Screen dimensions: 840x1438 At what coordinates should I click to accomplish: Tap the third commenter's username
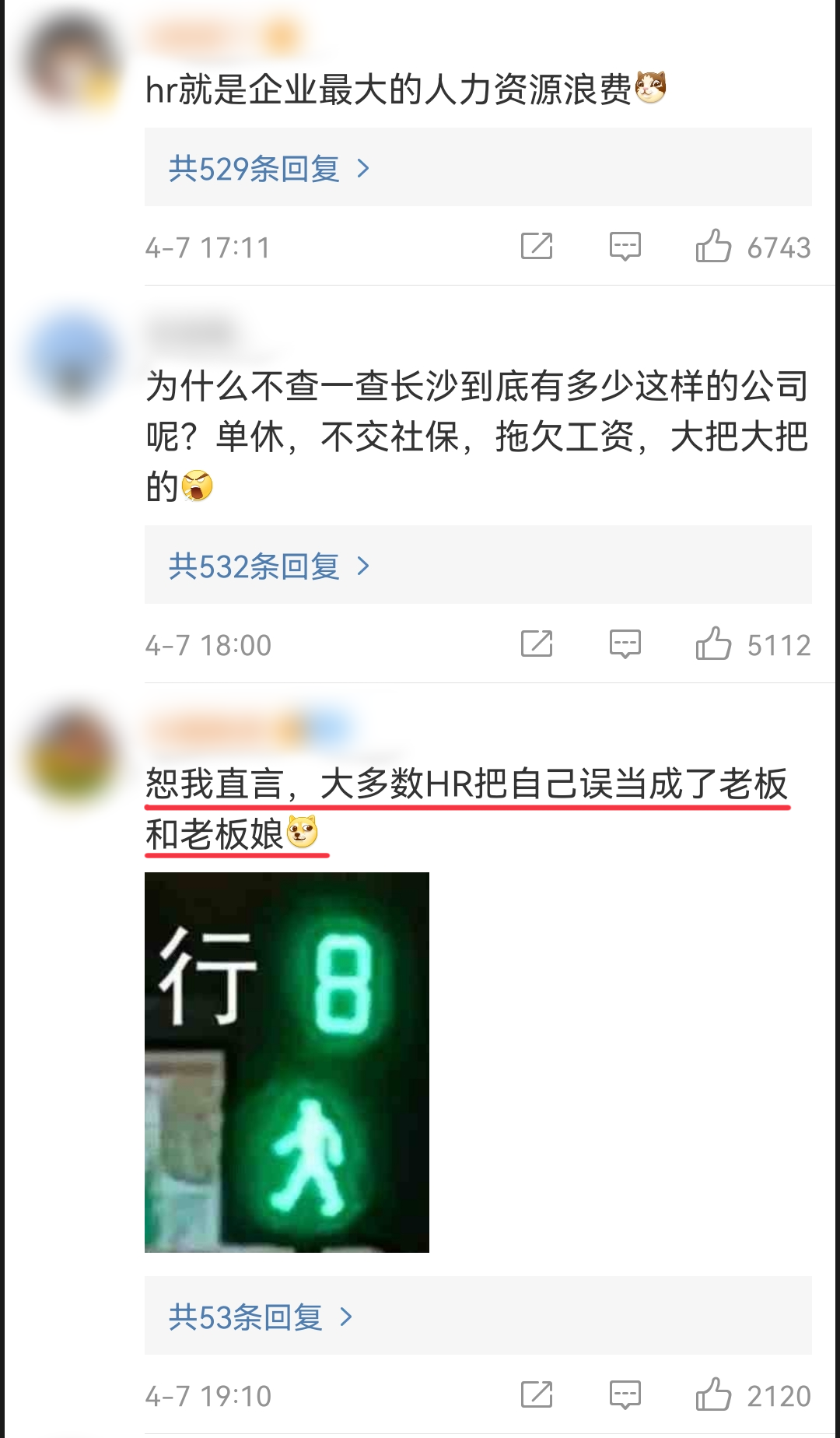point(249,730)
